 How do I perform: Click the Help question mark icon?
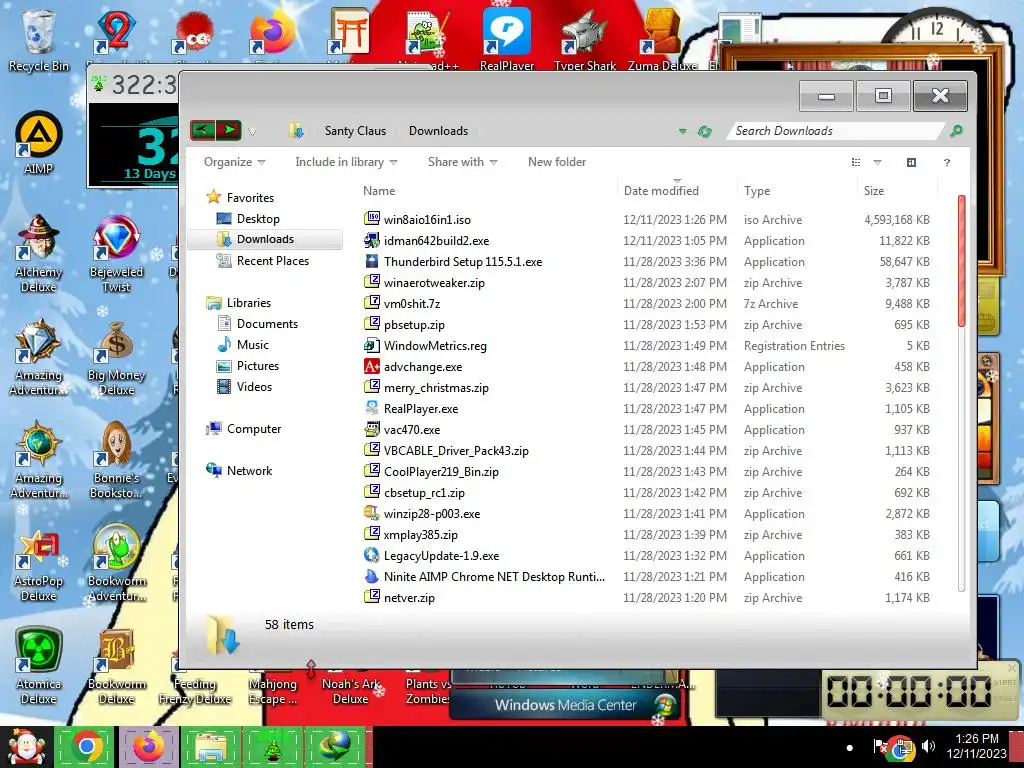[946, 162]
